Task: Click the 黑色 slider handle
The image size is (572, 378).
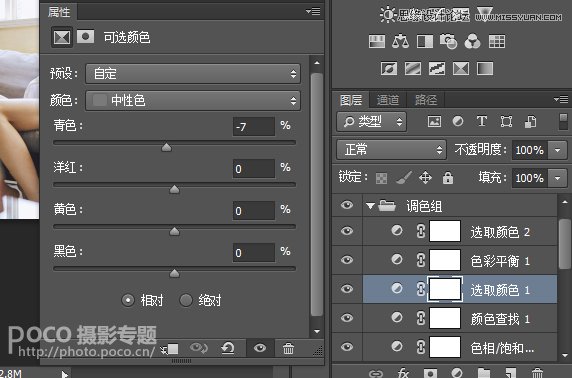Action: pyautogui.click(x=175, y=273)
